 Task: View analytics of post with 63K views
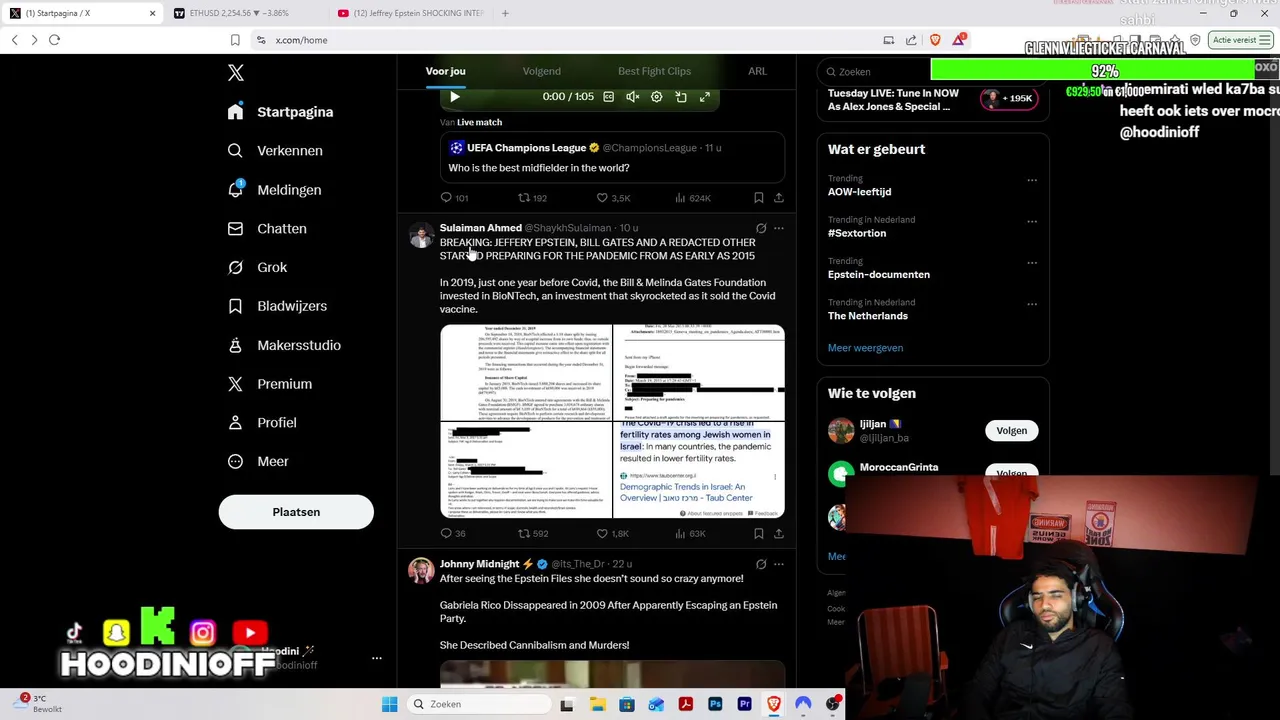(690, 534)
